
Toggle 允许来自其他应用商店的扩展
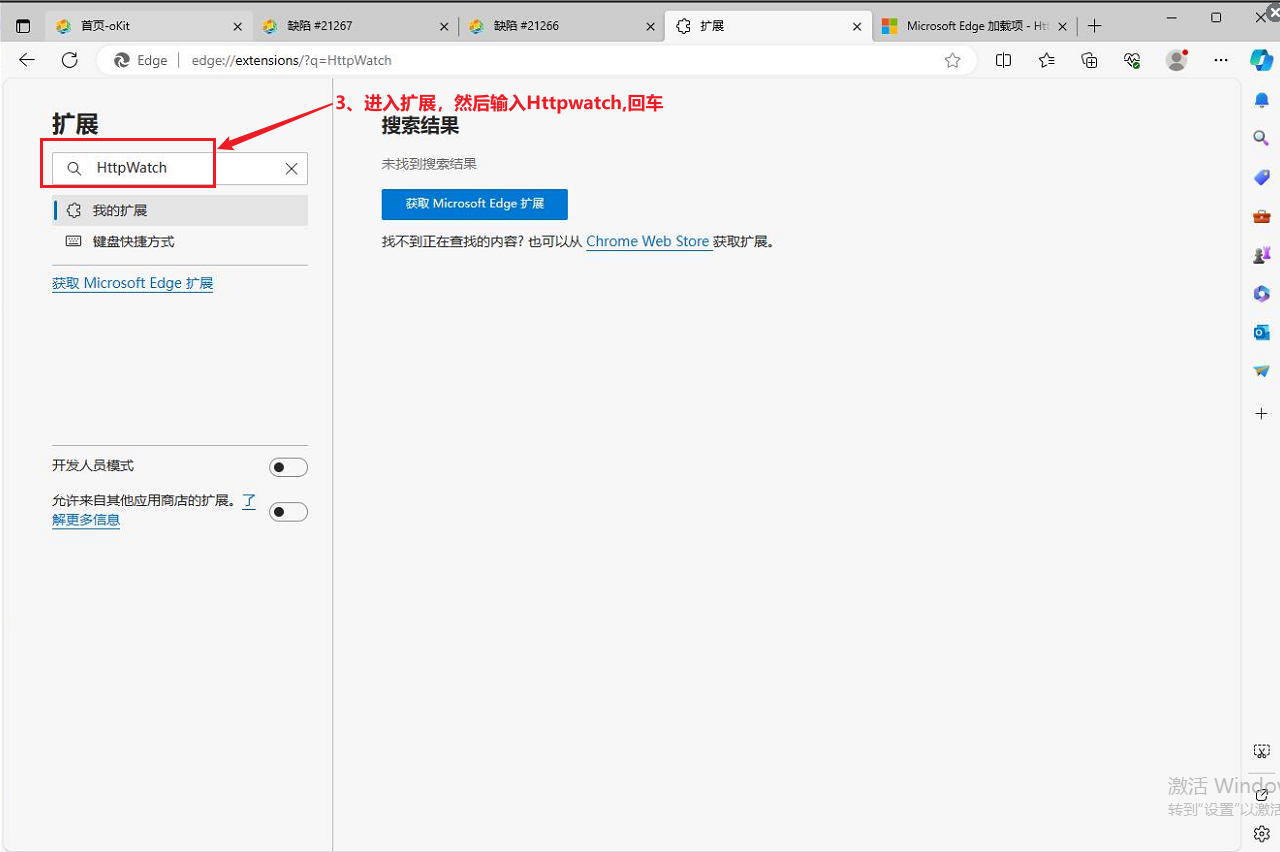[288, 512]
